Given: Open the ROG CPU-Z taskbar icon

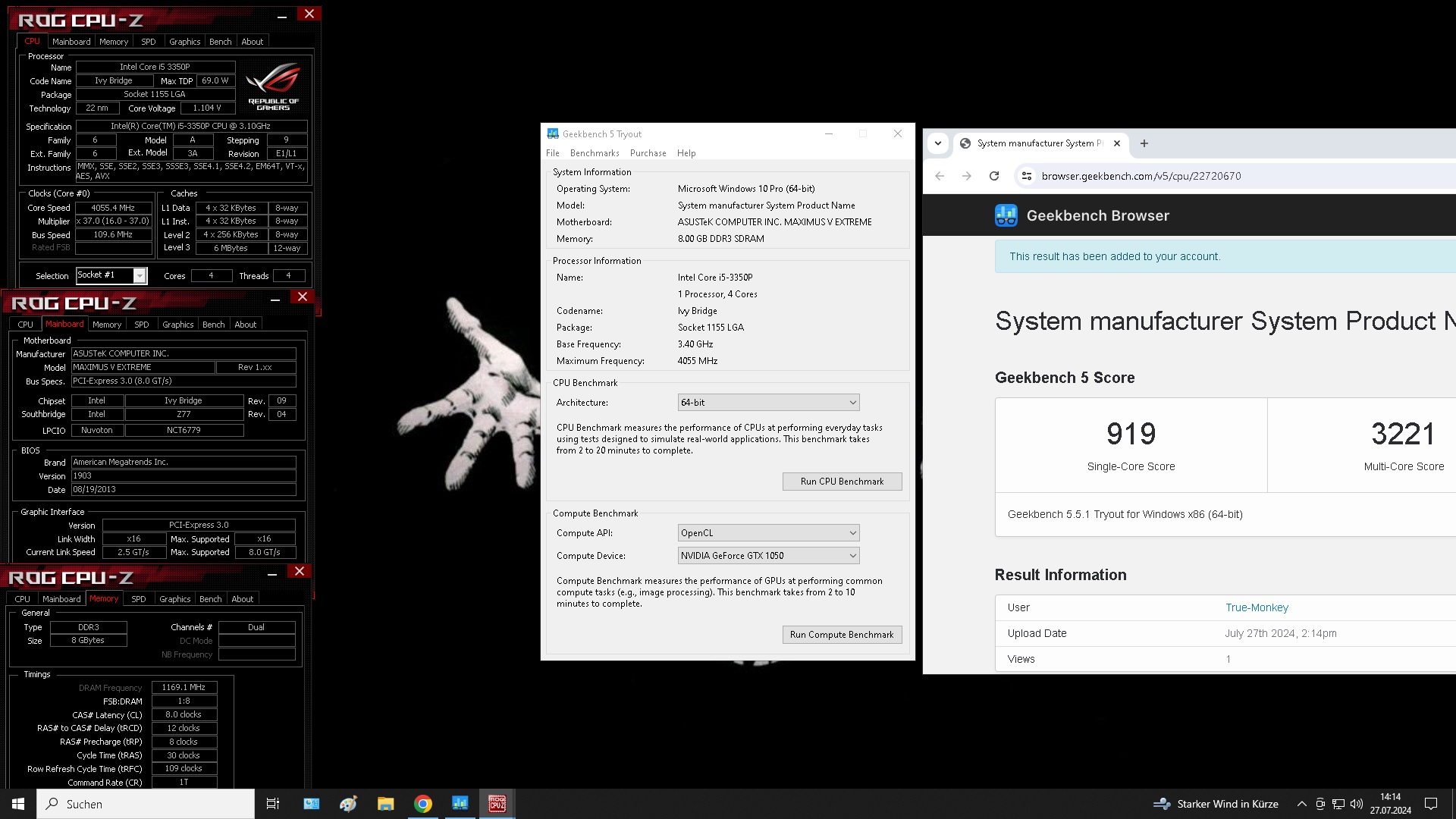Looking at the screenshot, I should (497, 804).
